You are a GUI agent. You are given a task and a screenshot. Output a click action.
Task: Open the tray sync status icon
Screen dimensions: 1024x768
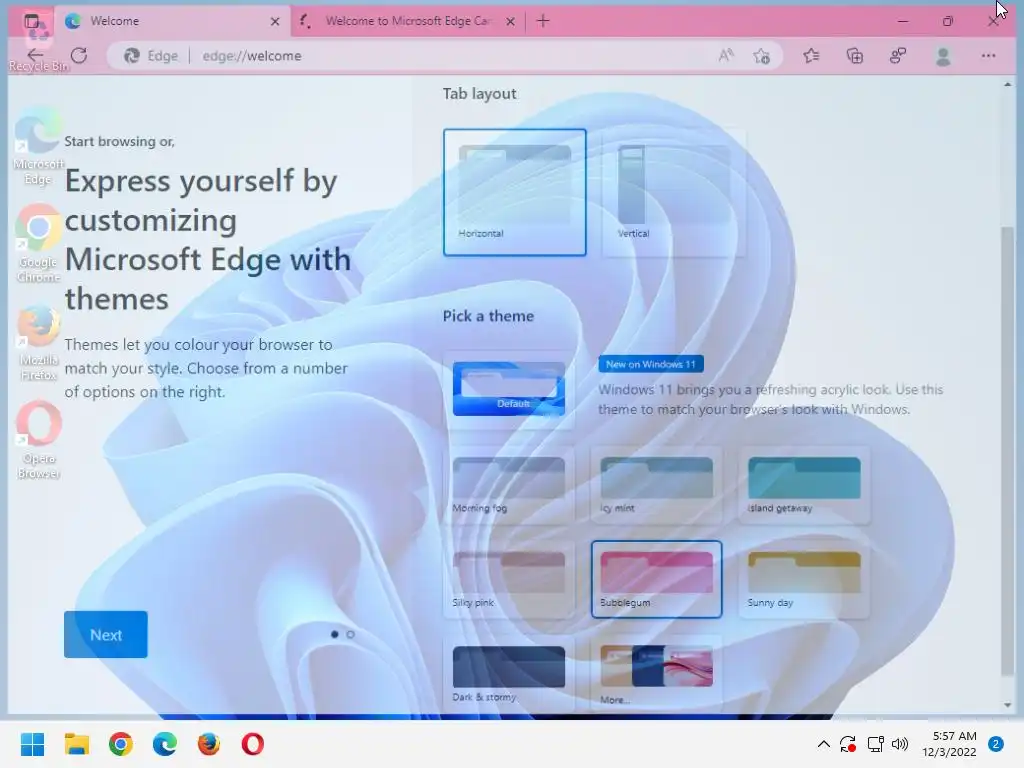[848, 744]
